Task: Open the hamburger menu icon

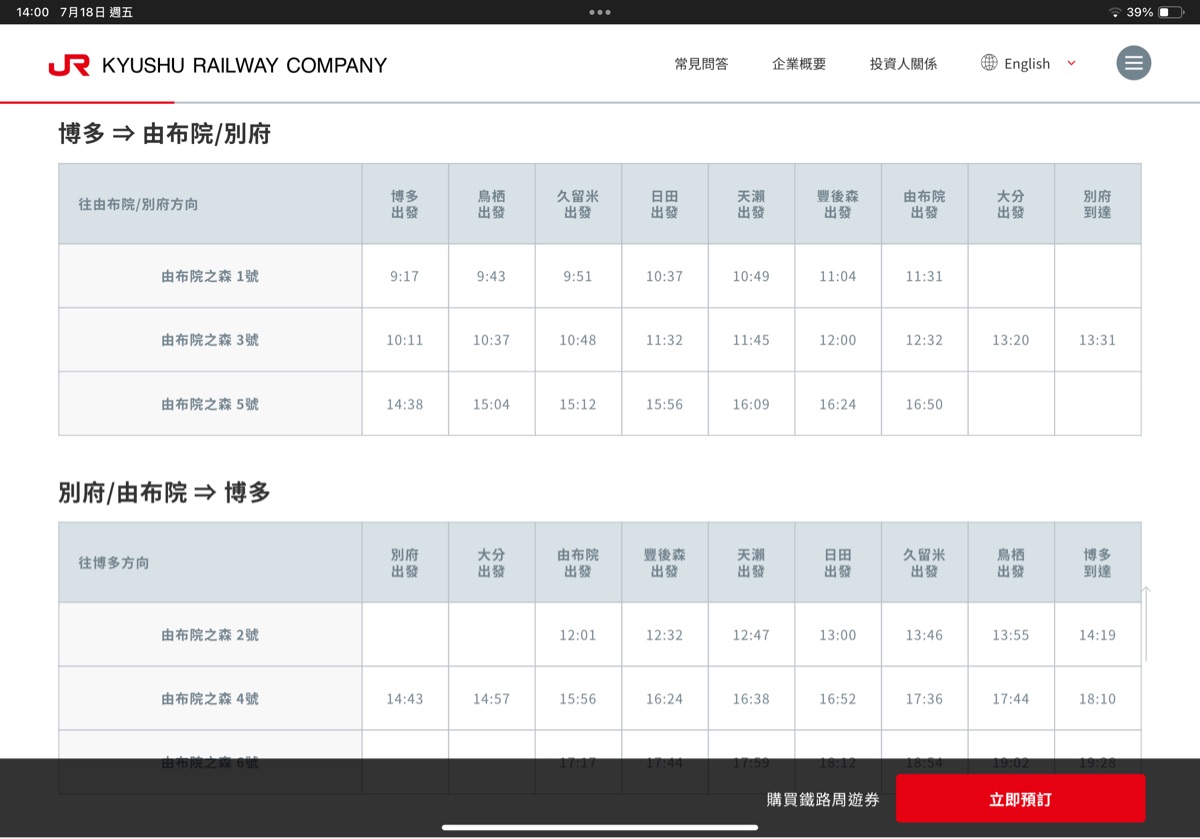Action: (1133, 63)
